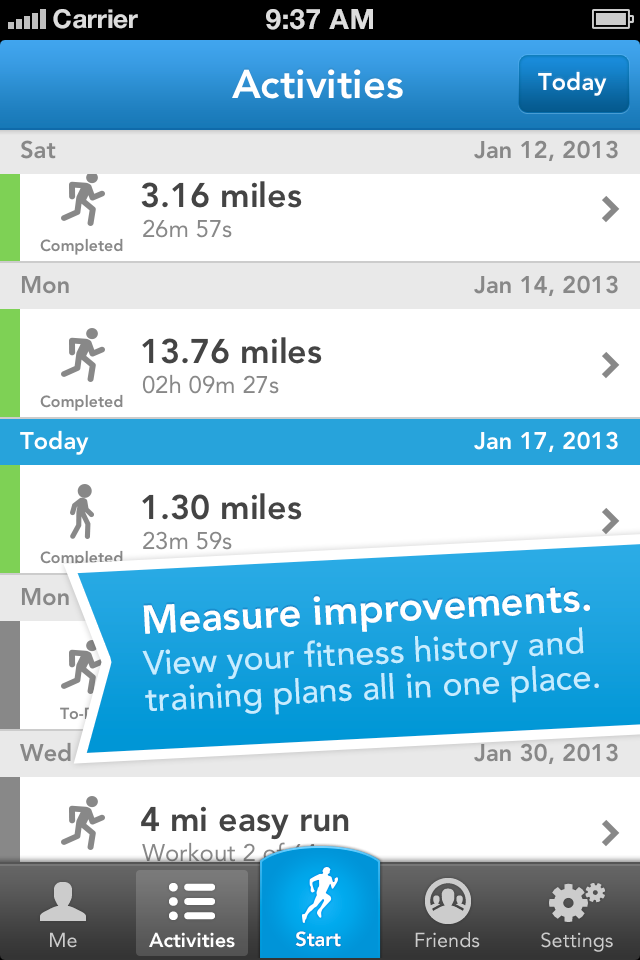This screenshot has width=640, height=960.
Task: Open the 02h 09m 27s duration text
Action: pos(210,385)
